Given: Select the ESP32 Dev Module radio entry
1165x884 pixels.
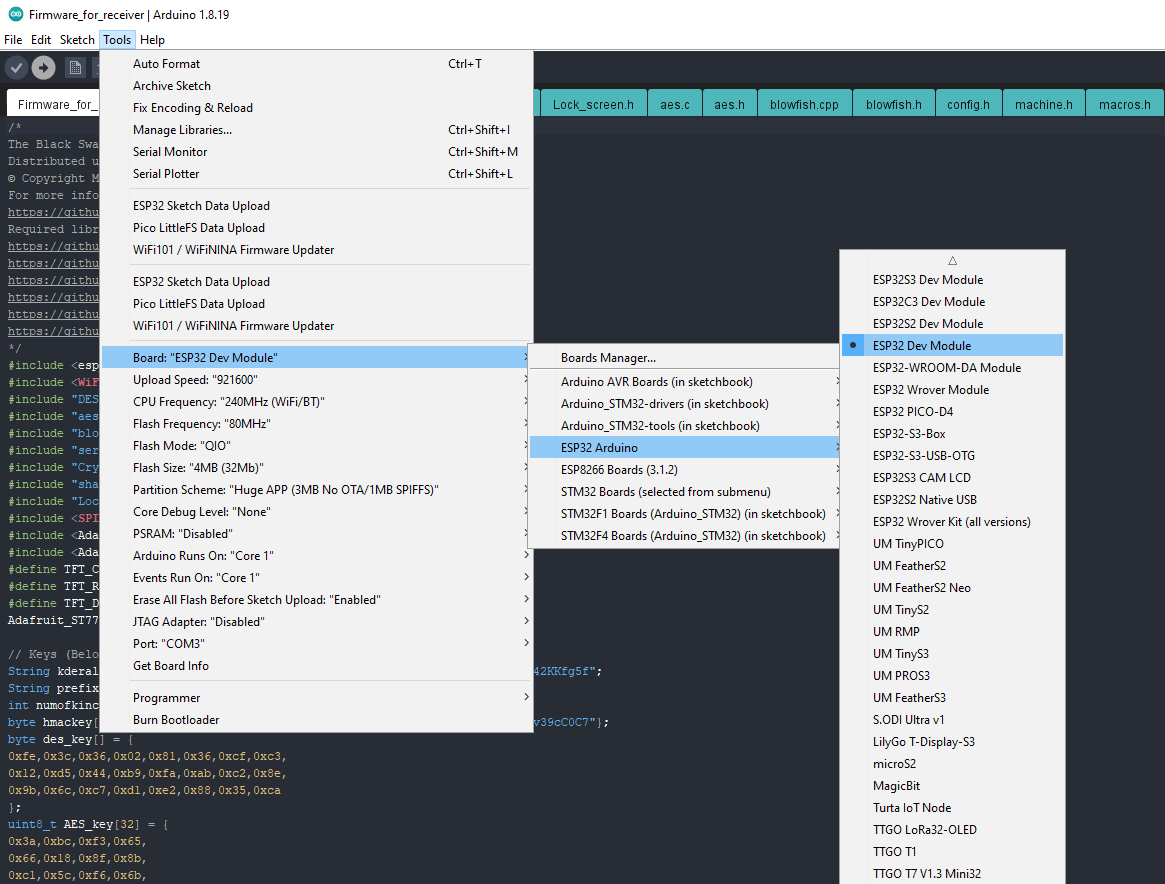Looking at the screenshot, I should [953, 345].
